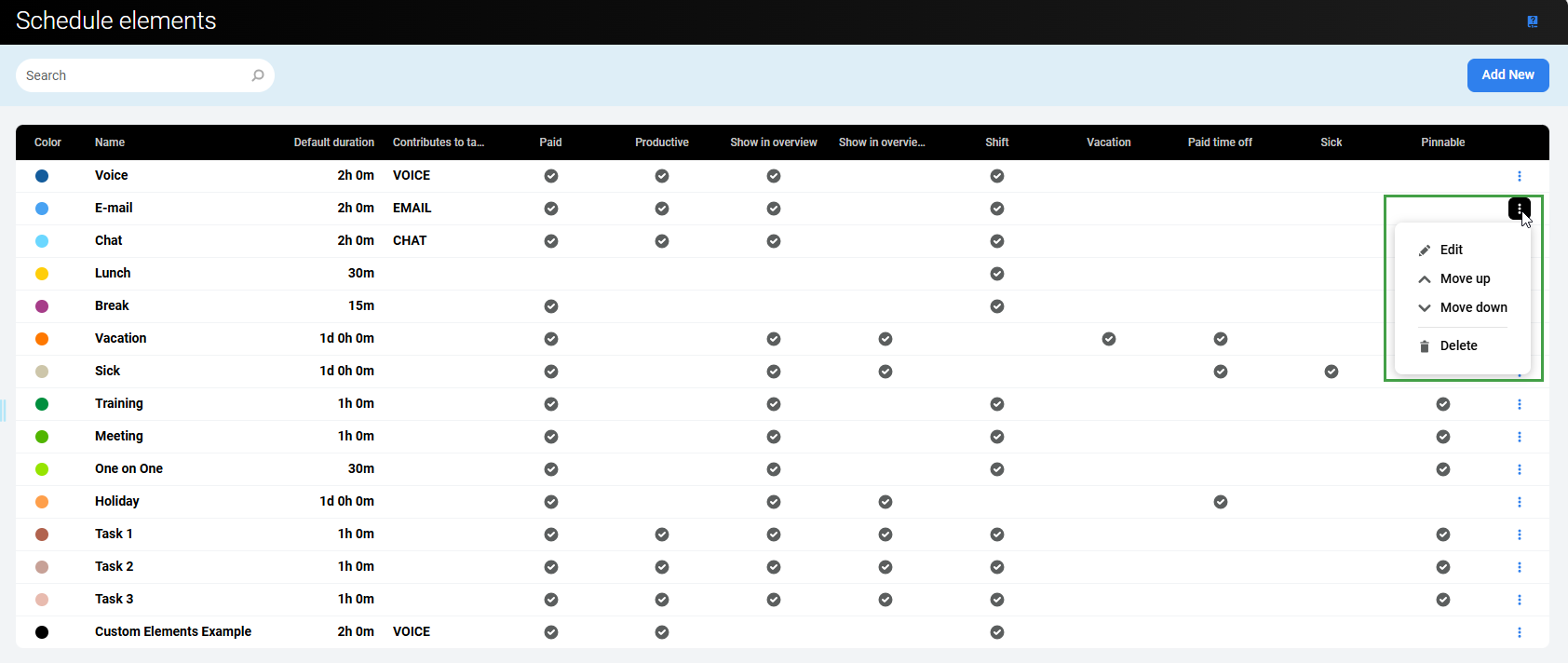Choose Move down from the context menu
1568x663 pixels.
pos(1472,307)
